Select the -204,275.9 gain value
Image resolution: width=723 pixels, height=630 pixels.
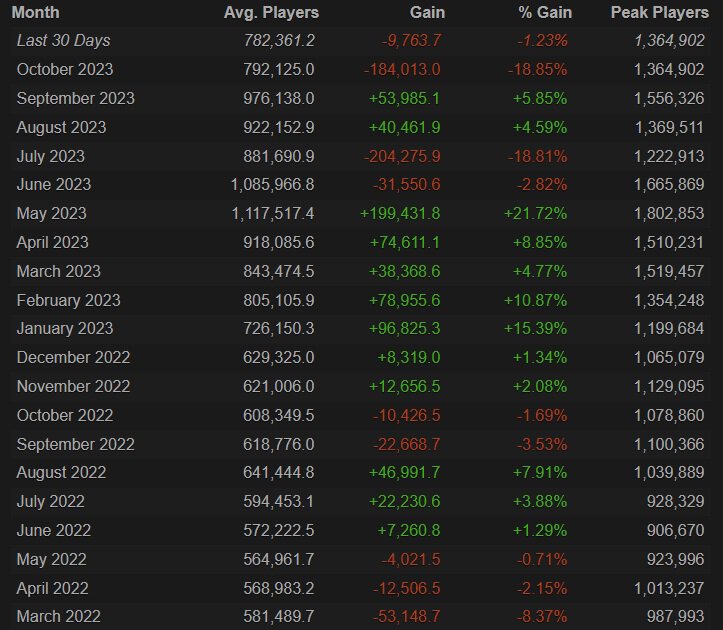(400, 156)
